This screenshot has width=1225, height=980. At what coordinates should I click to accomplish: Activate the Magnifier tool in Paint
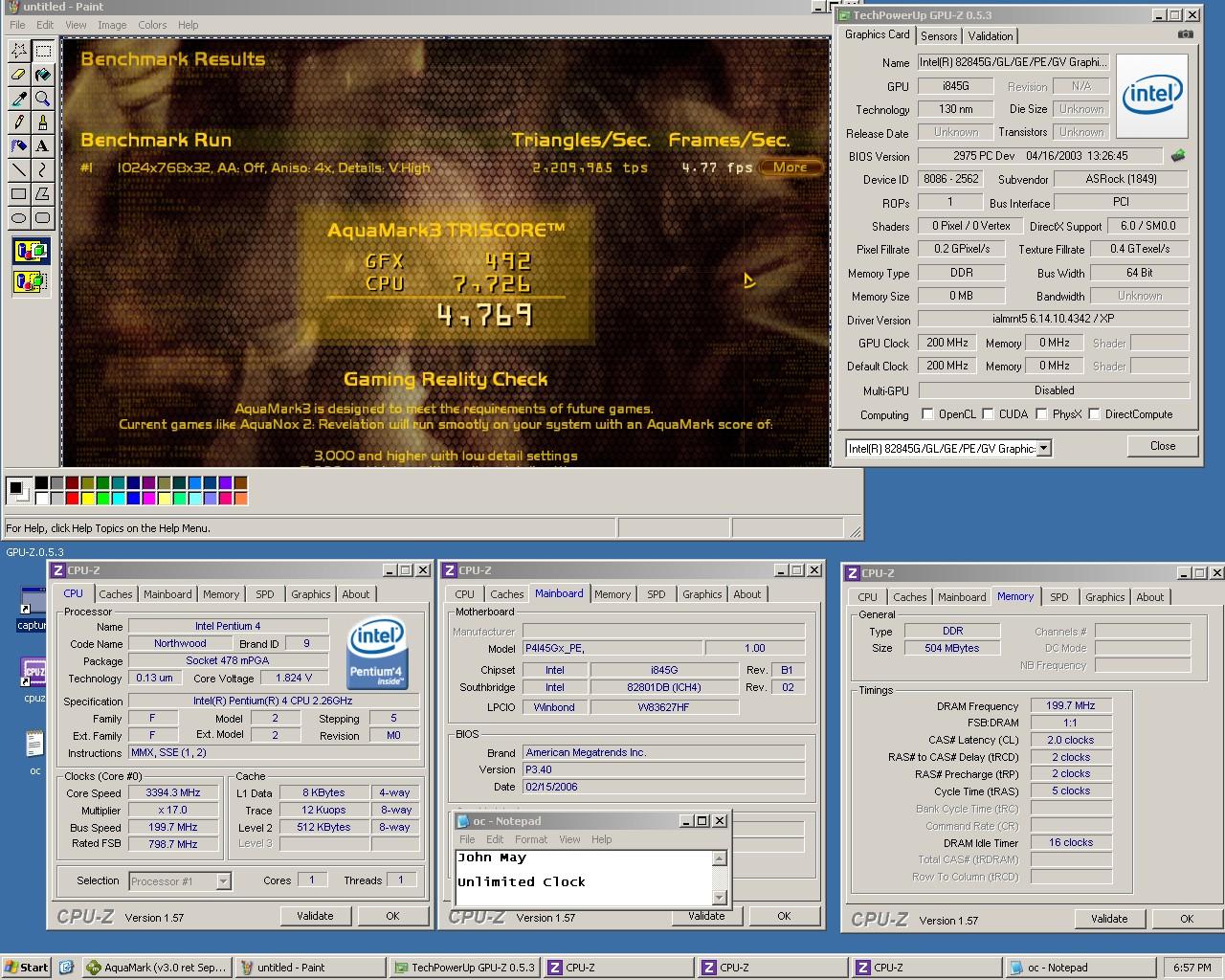(x=43, y=99)
